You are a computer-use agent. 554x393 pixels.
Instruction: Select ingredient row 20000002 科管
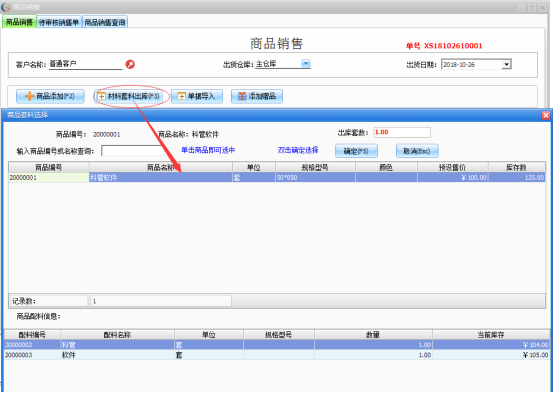(277, 345)
